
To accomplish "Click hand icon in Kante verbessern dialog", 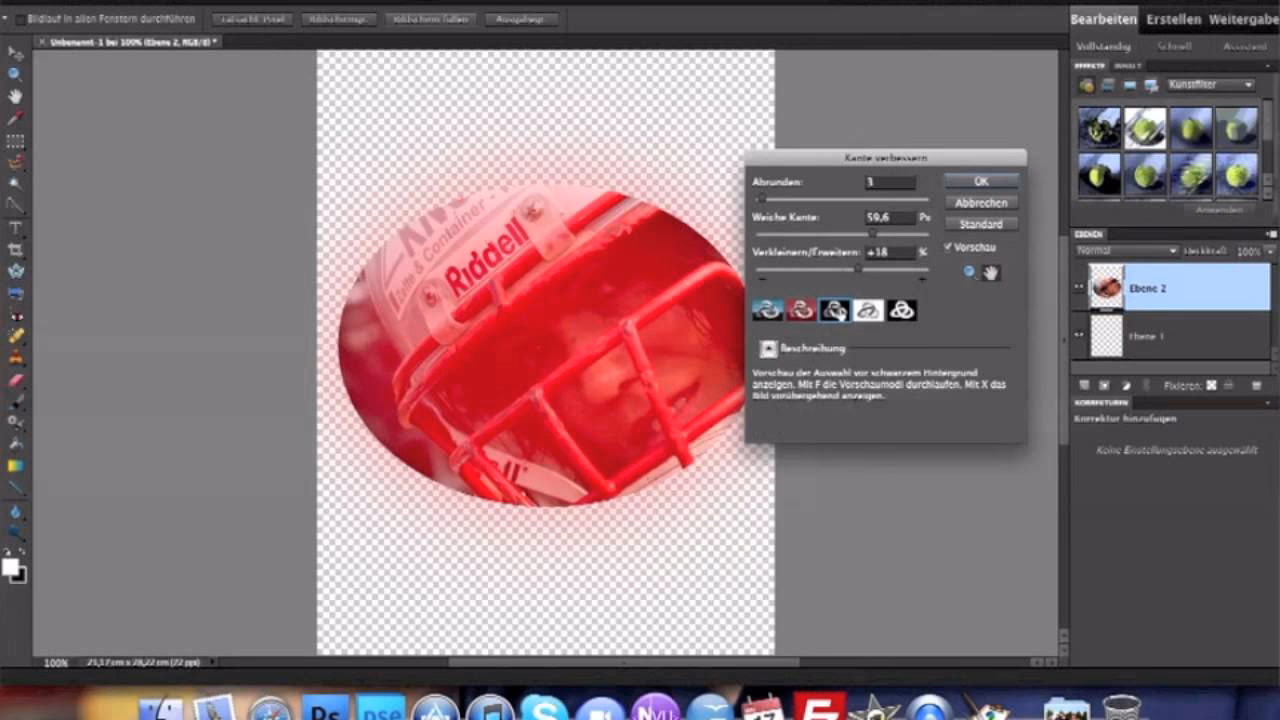I will (x=990, y=272).
